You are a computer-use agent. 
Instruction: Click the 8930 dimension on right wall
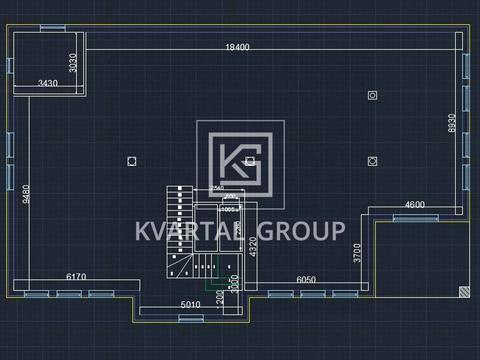[452, 123]
